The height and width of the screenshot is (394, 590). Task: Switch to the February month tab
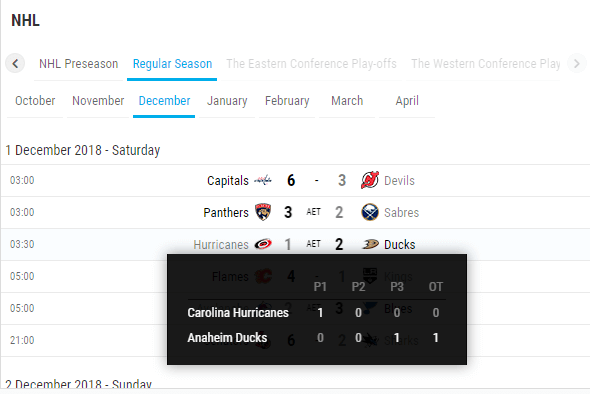pyautogui.click(x=287, y=101)
